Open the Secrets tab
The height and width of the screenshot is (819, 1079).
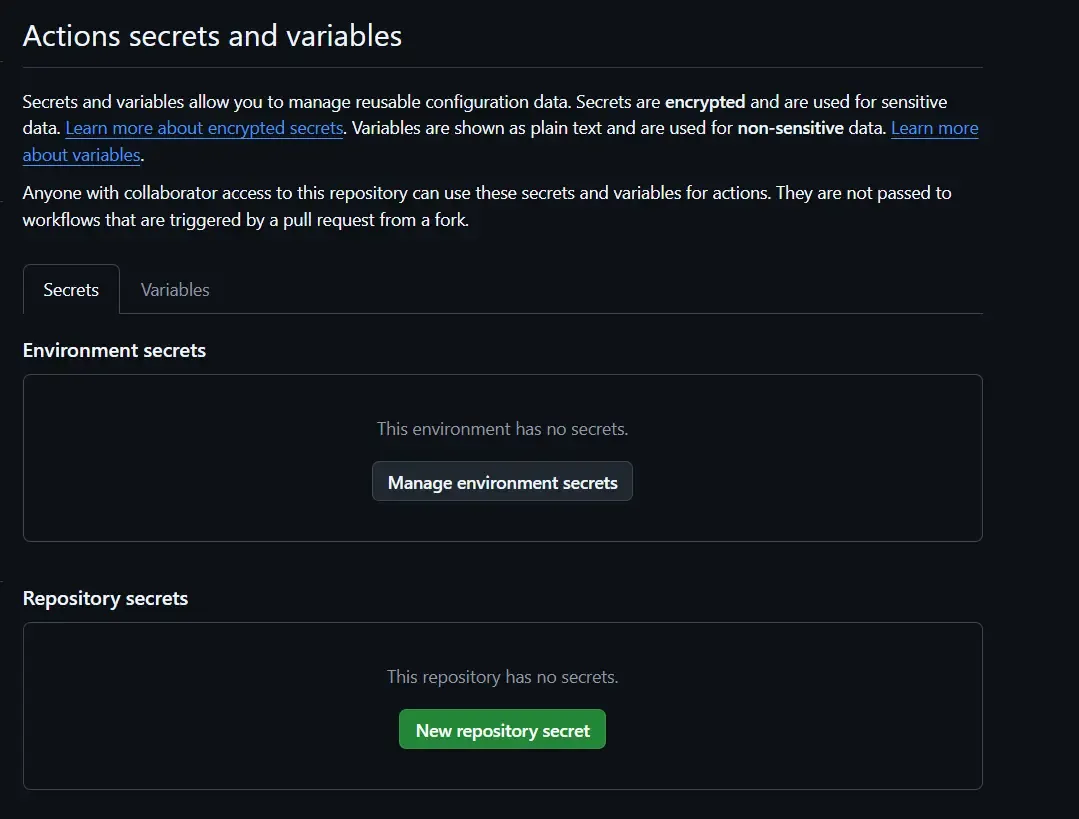[x=71, y=290]
